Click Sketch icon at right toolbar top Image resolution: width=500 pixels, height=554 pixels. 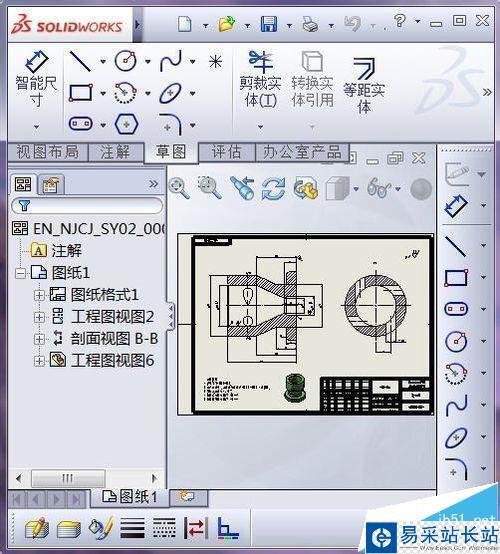[x=457, y=174]
